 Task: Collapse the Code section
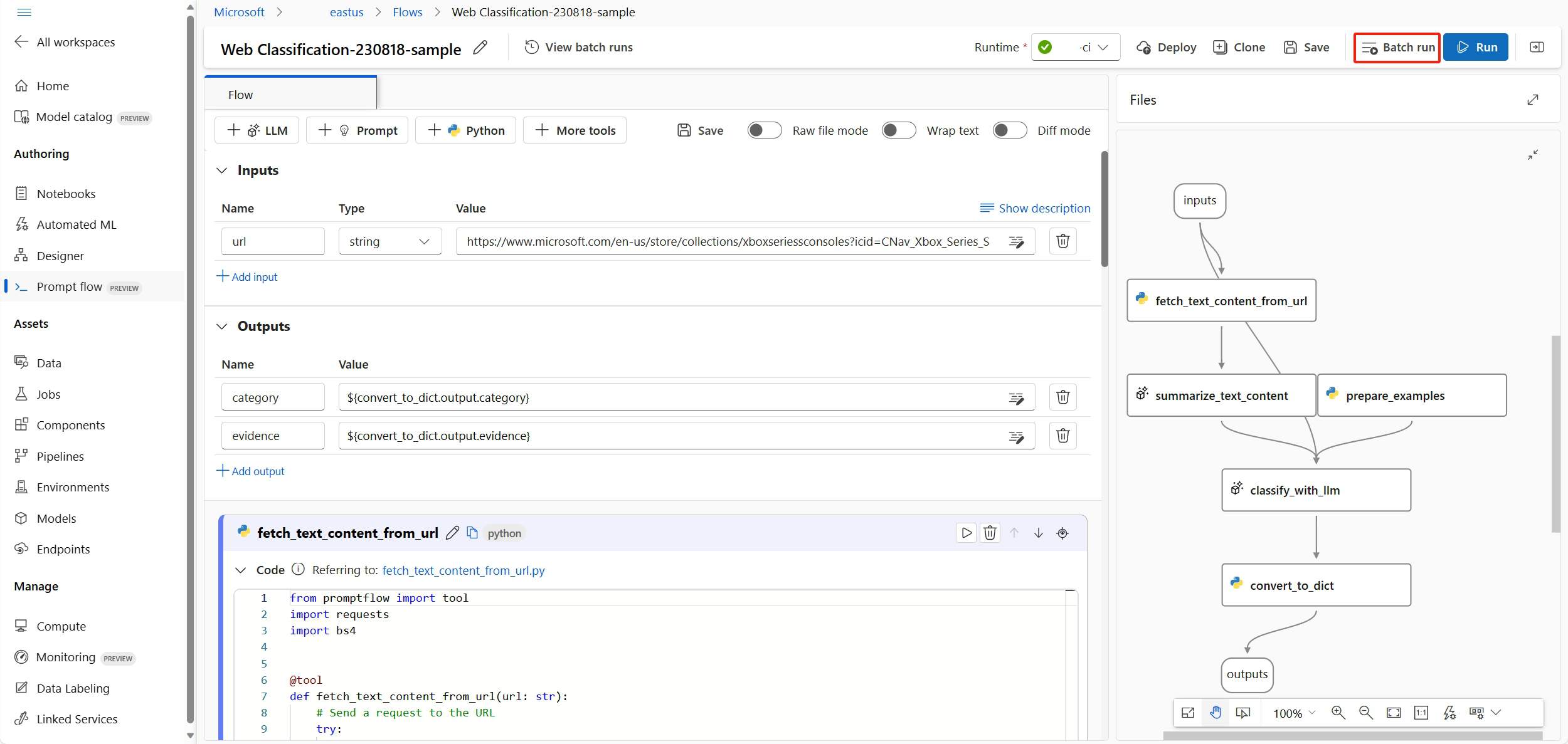tap(240, 570)
